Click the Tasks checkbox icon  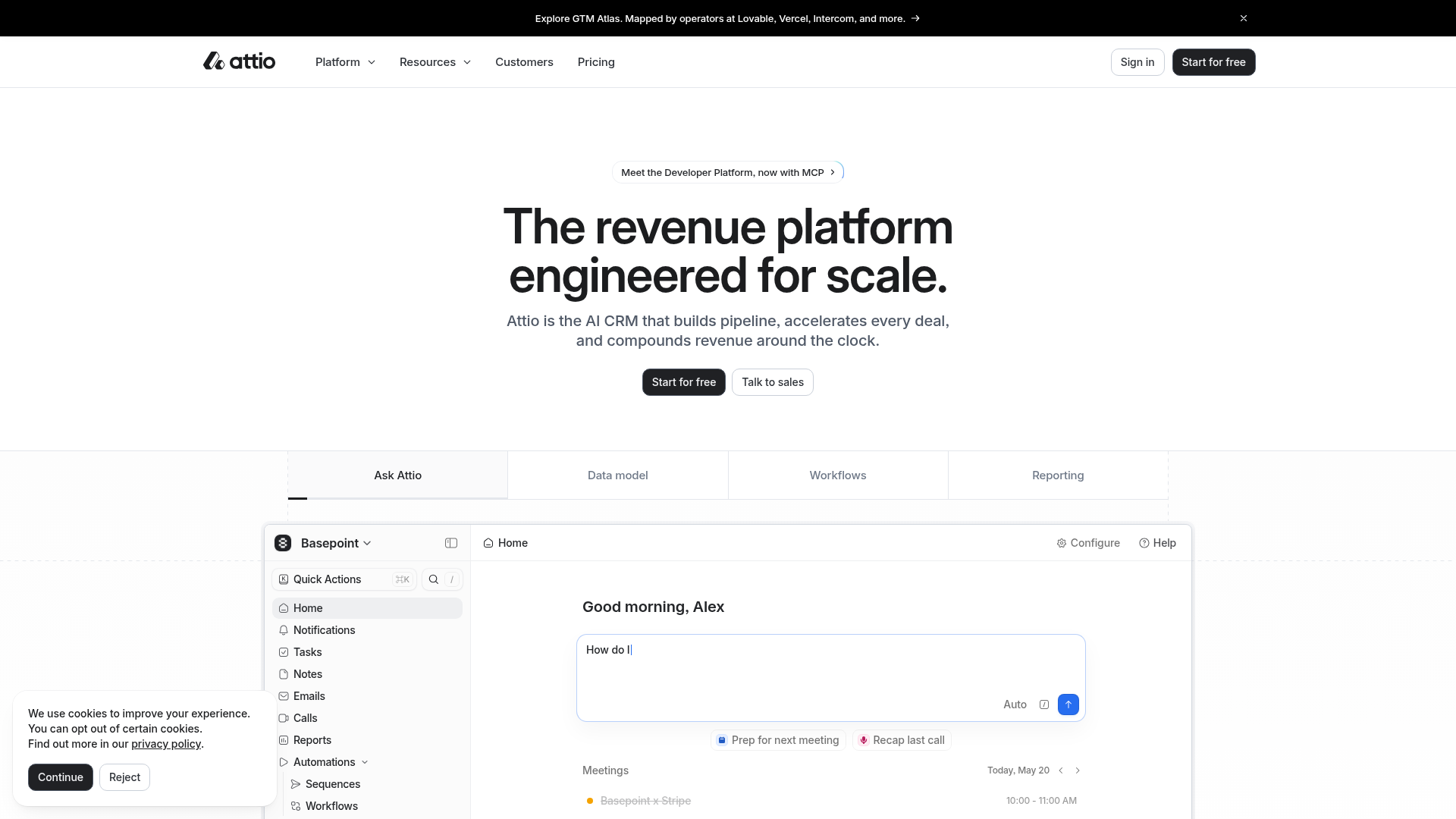point(284,652)
